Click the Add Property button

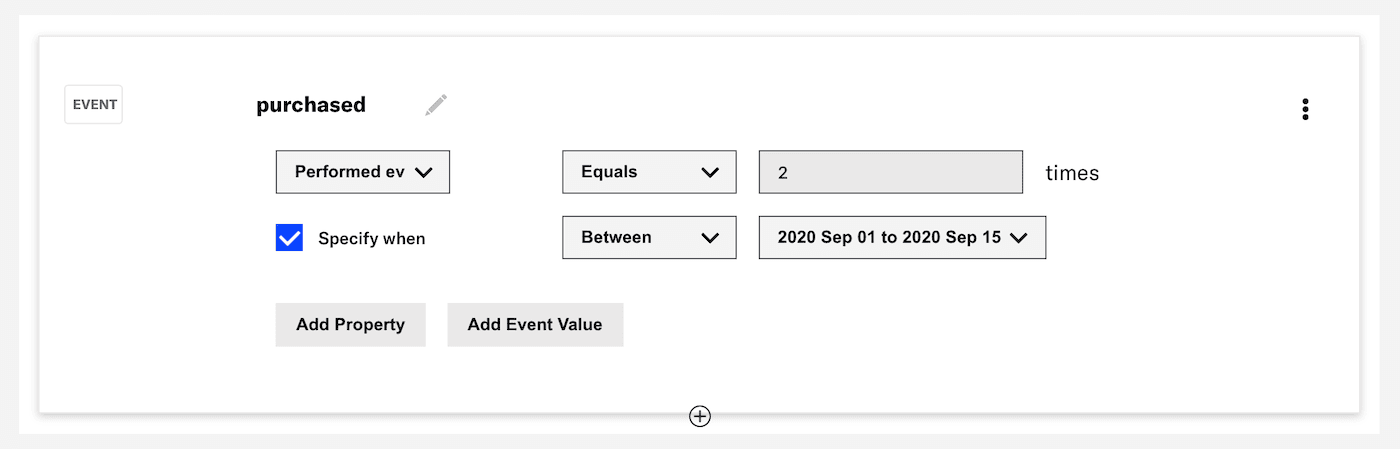[350, 325]
